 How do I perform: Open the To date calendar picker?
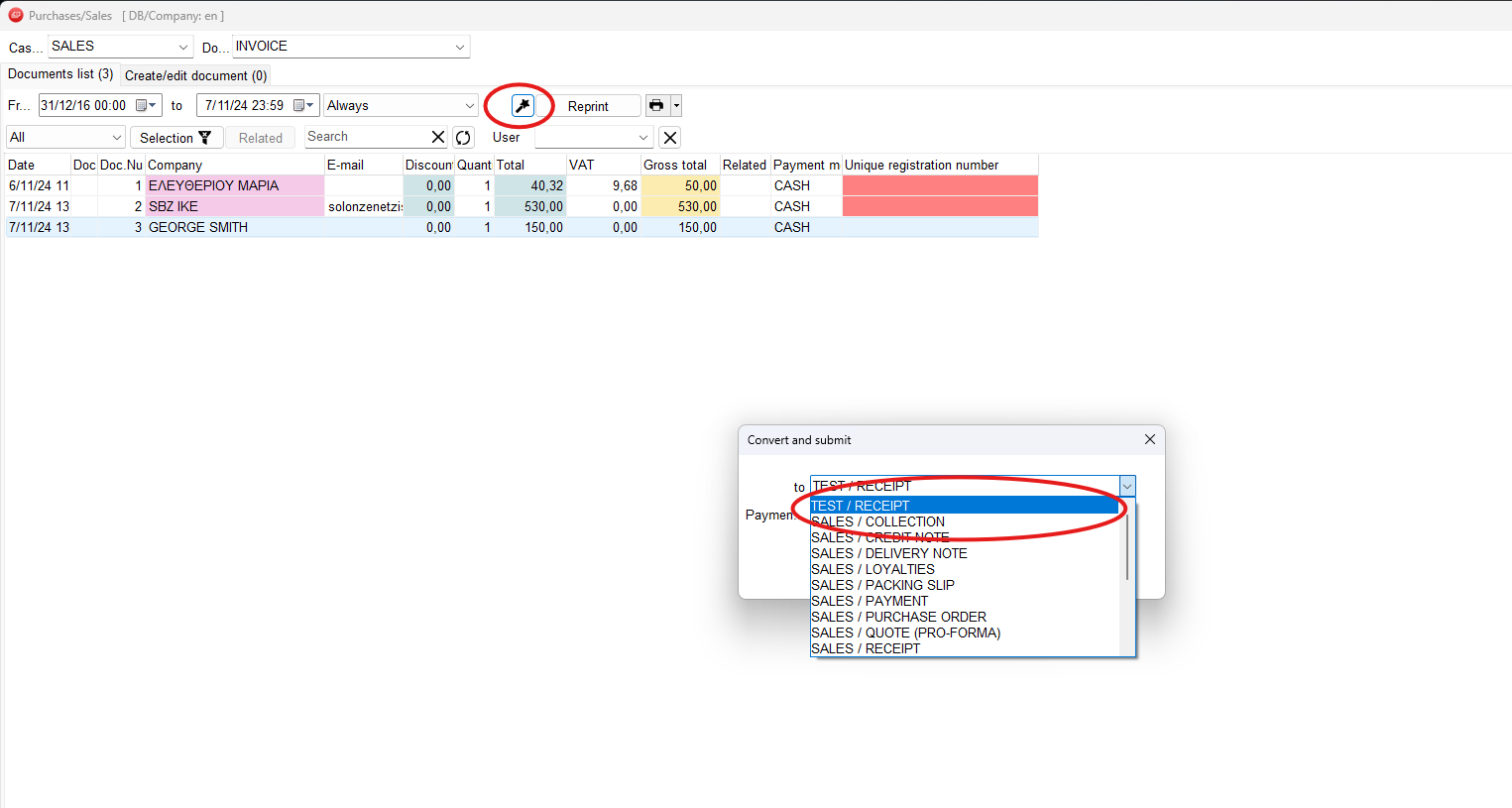pos(303,106)
